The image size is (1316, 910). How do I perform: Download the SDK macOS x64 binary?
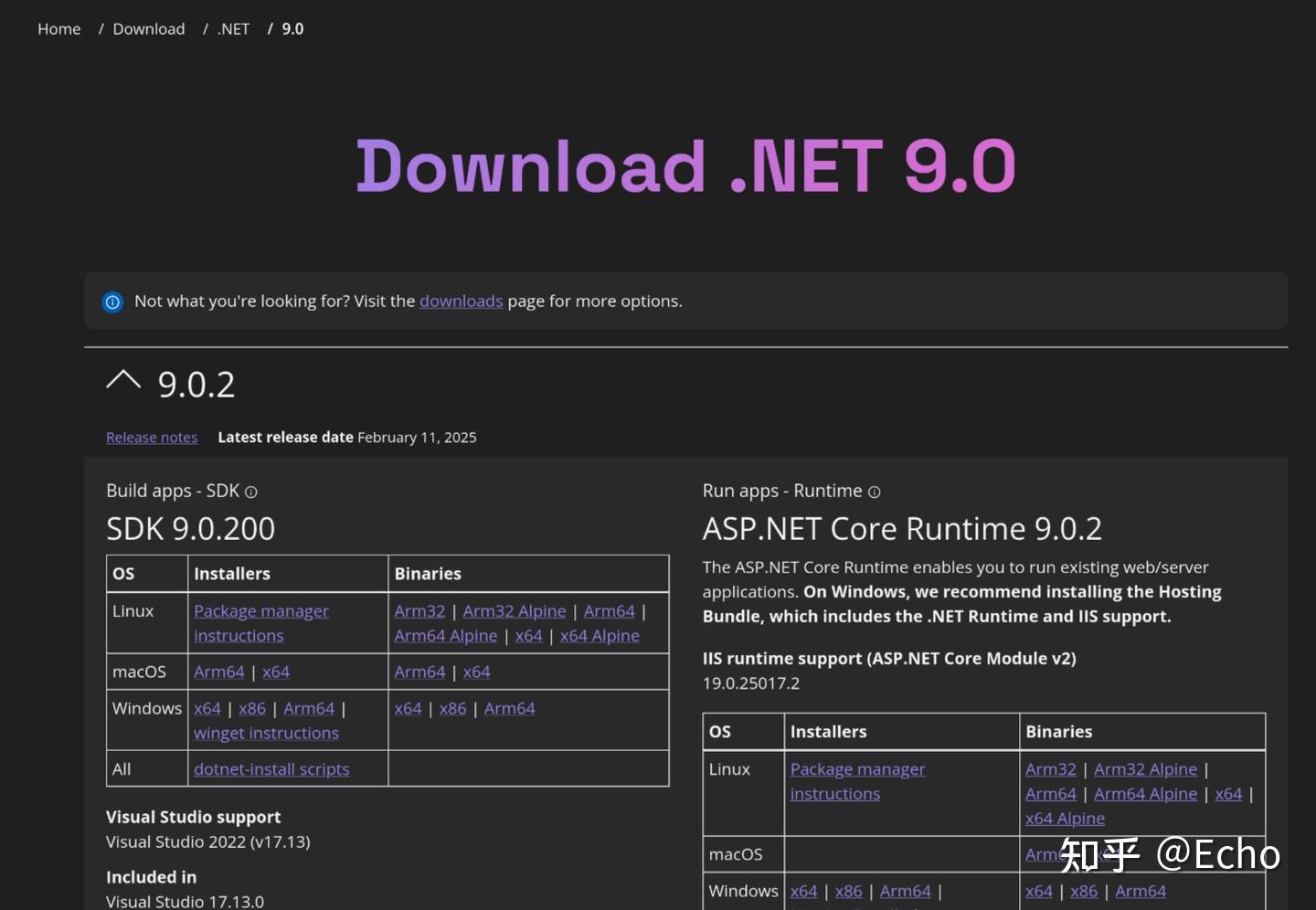[x=477, y=672]
